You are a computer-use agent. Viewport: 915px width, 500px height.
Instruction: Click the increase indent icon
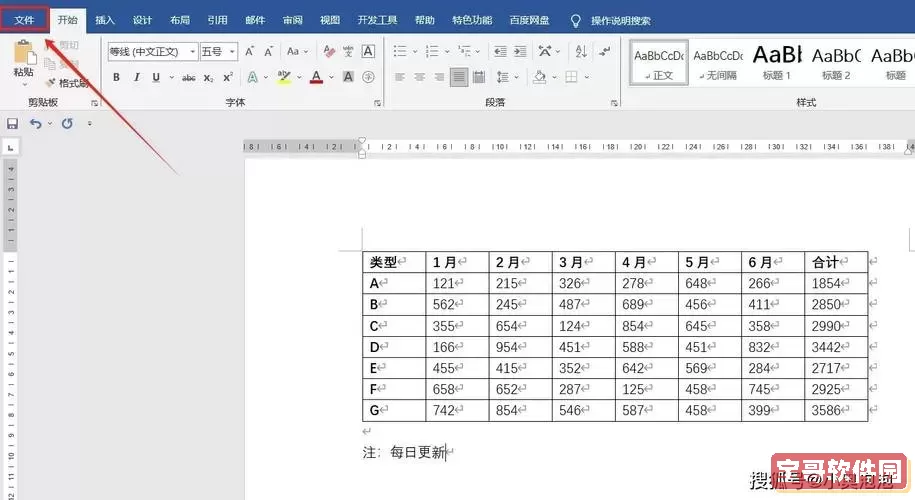(x=520, y=51)
